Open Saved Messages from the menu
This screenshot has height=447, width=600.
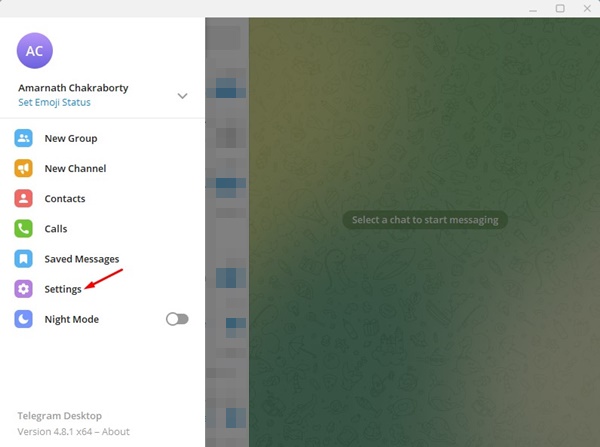point(102,259)
